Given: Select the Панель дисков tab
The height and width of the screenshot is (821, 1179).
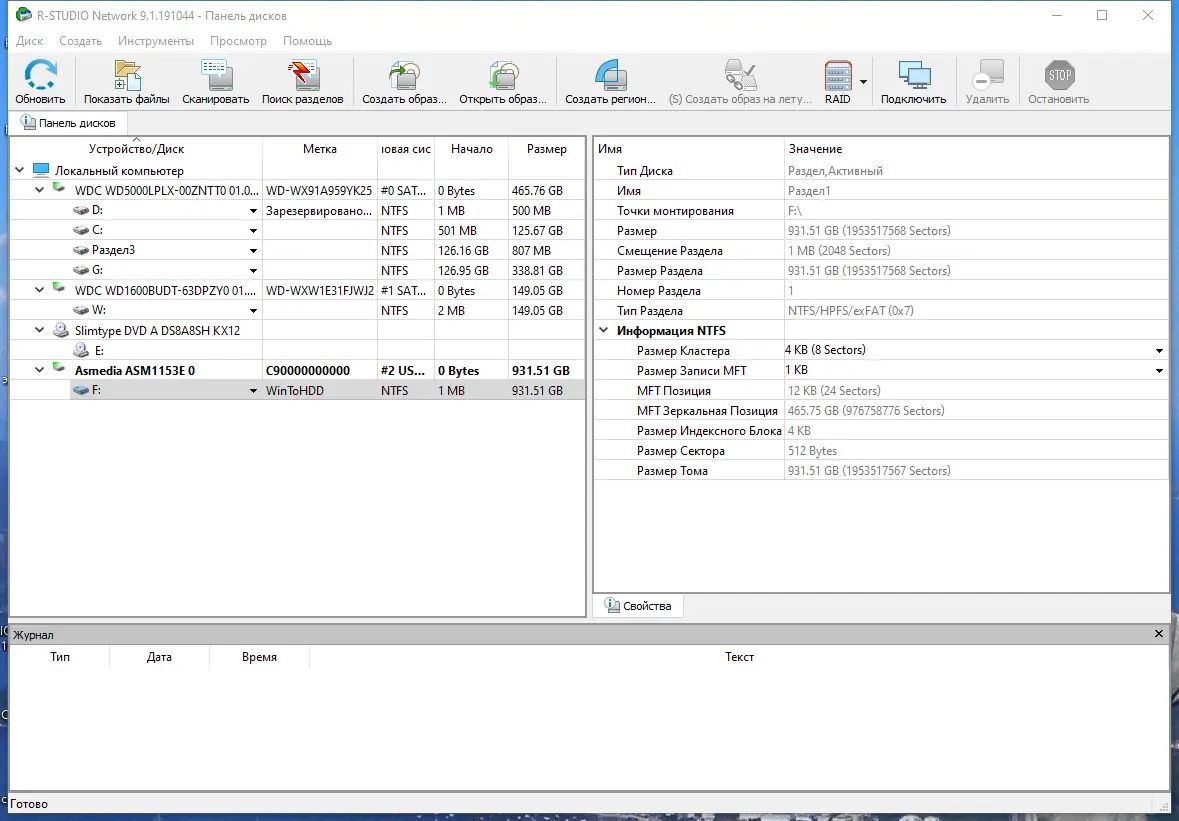Looking at the screenshot, I should tap(68, 123).
